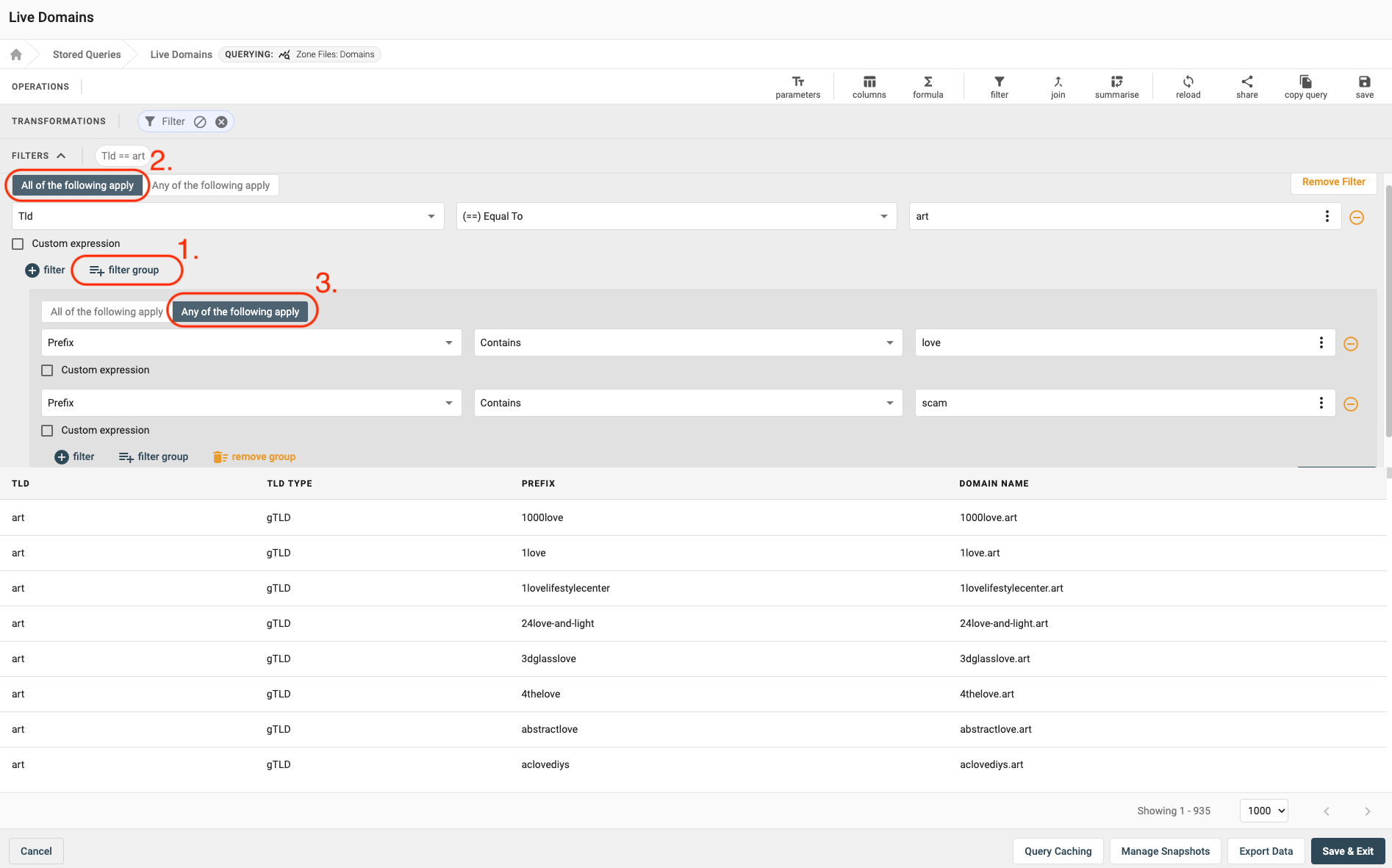Check Custom expression under scam filter
Image resolution: width=1392 pixels, height=868 pixels.
48,431
